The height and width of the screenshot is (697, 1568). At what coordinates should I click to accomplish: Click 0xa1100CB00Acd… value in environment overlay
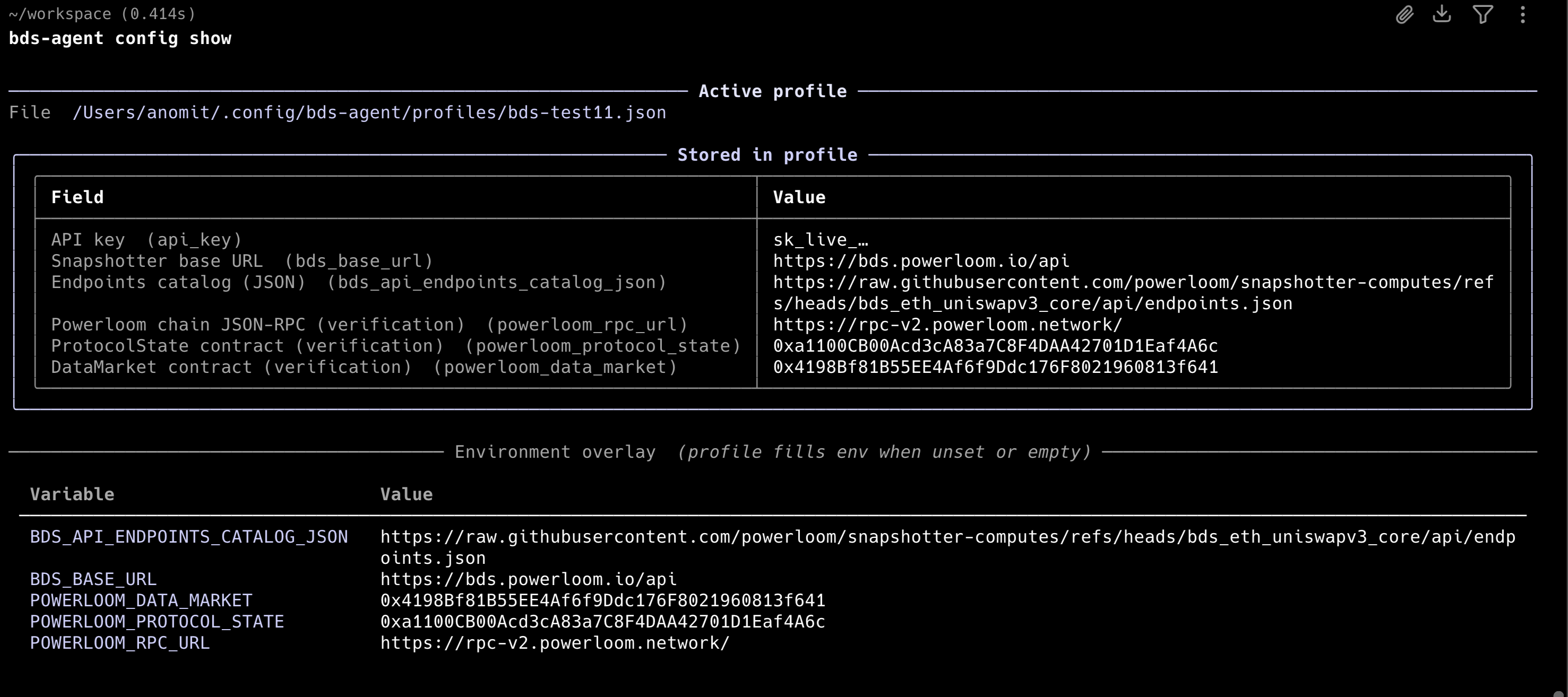click(x=602, y=622)
